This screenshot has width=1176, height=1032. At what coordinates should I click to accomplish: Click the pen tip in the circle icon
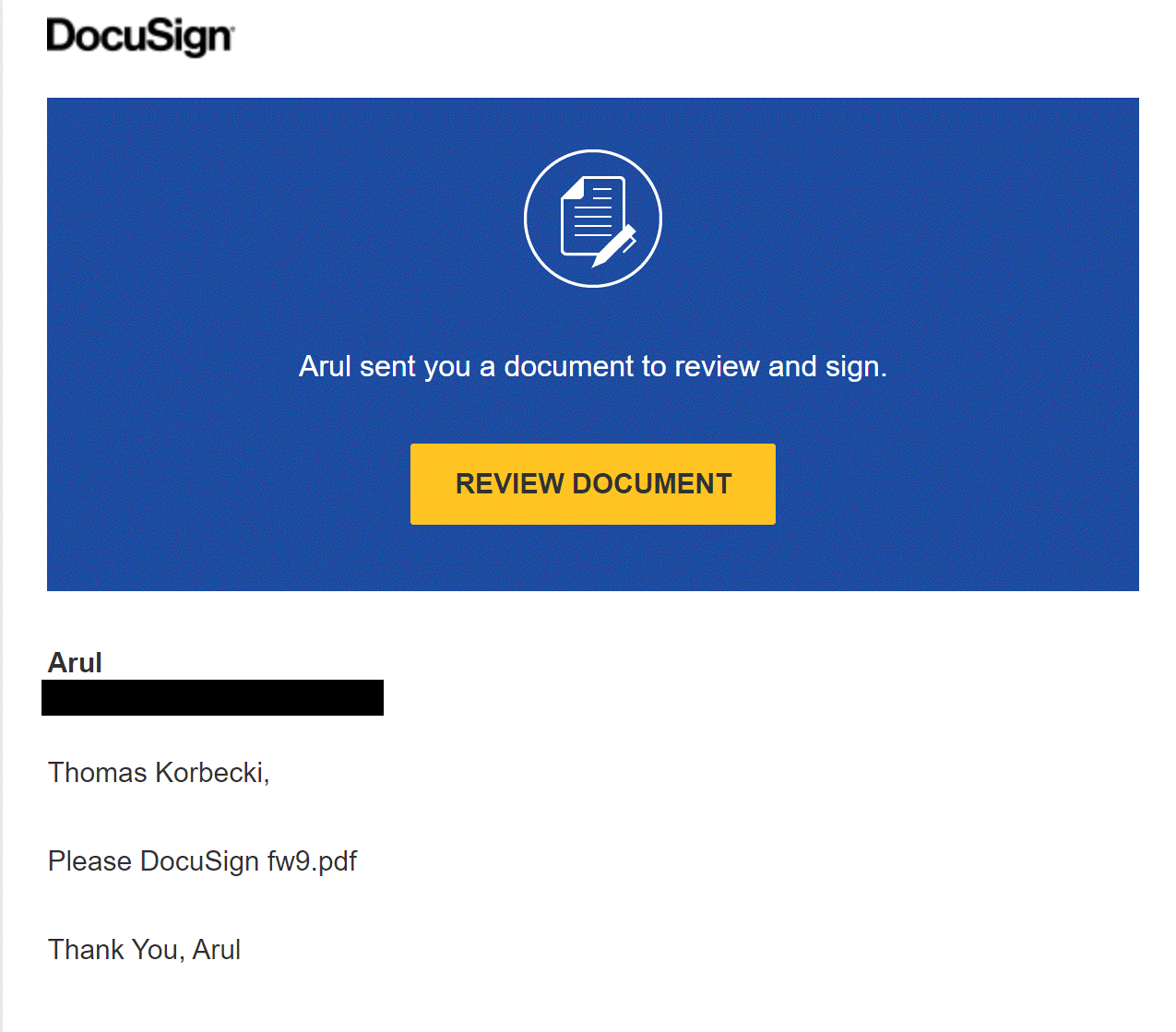point(600,261)
